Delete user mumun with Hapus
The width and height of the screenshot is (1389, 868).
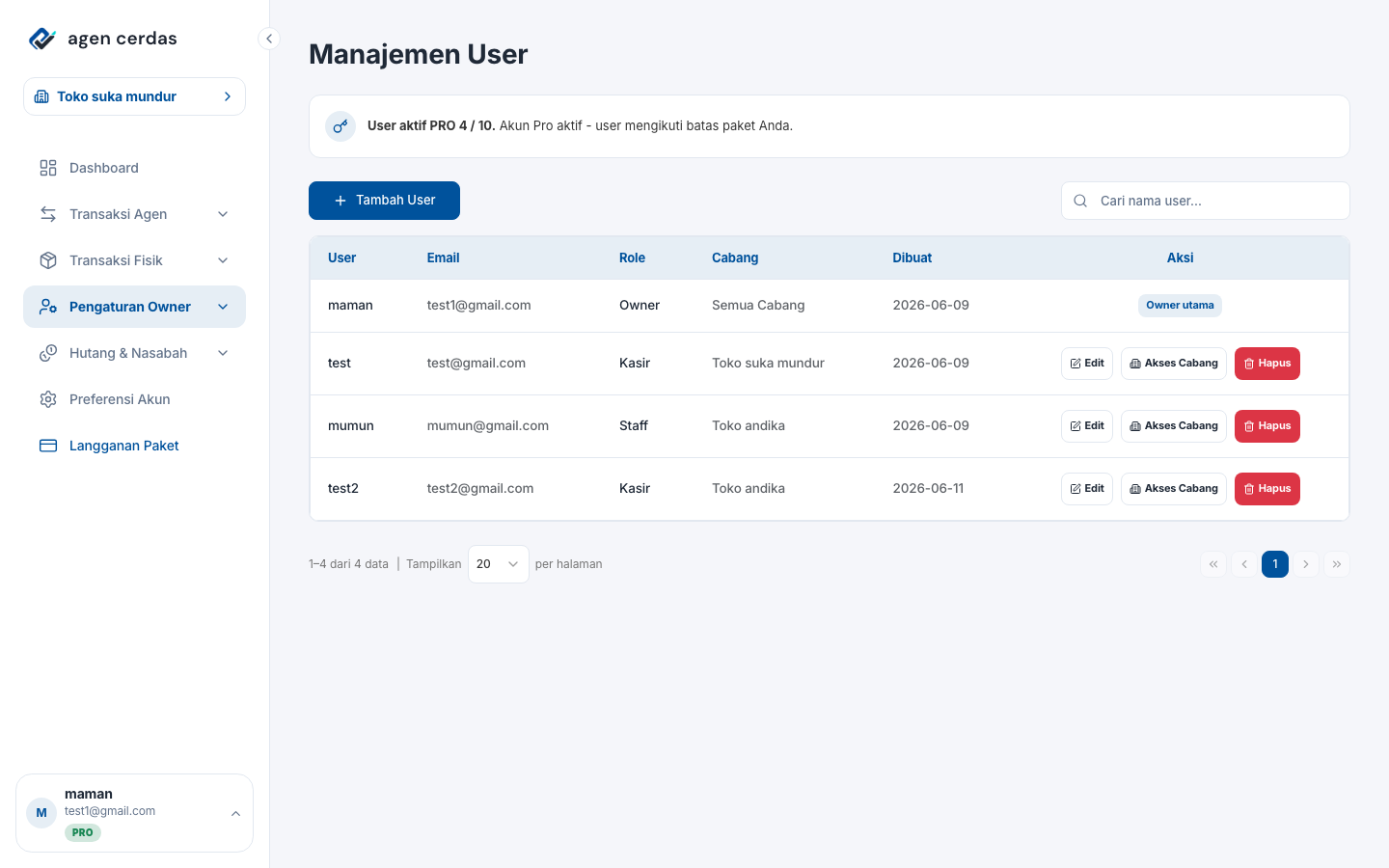coord(1267,426)
